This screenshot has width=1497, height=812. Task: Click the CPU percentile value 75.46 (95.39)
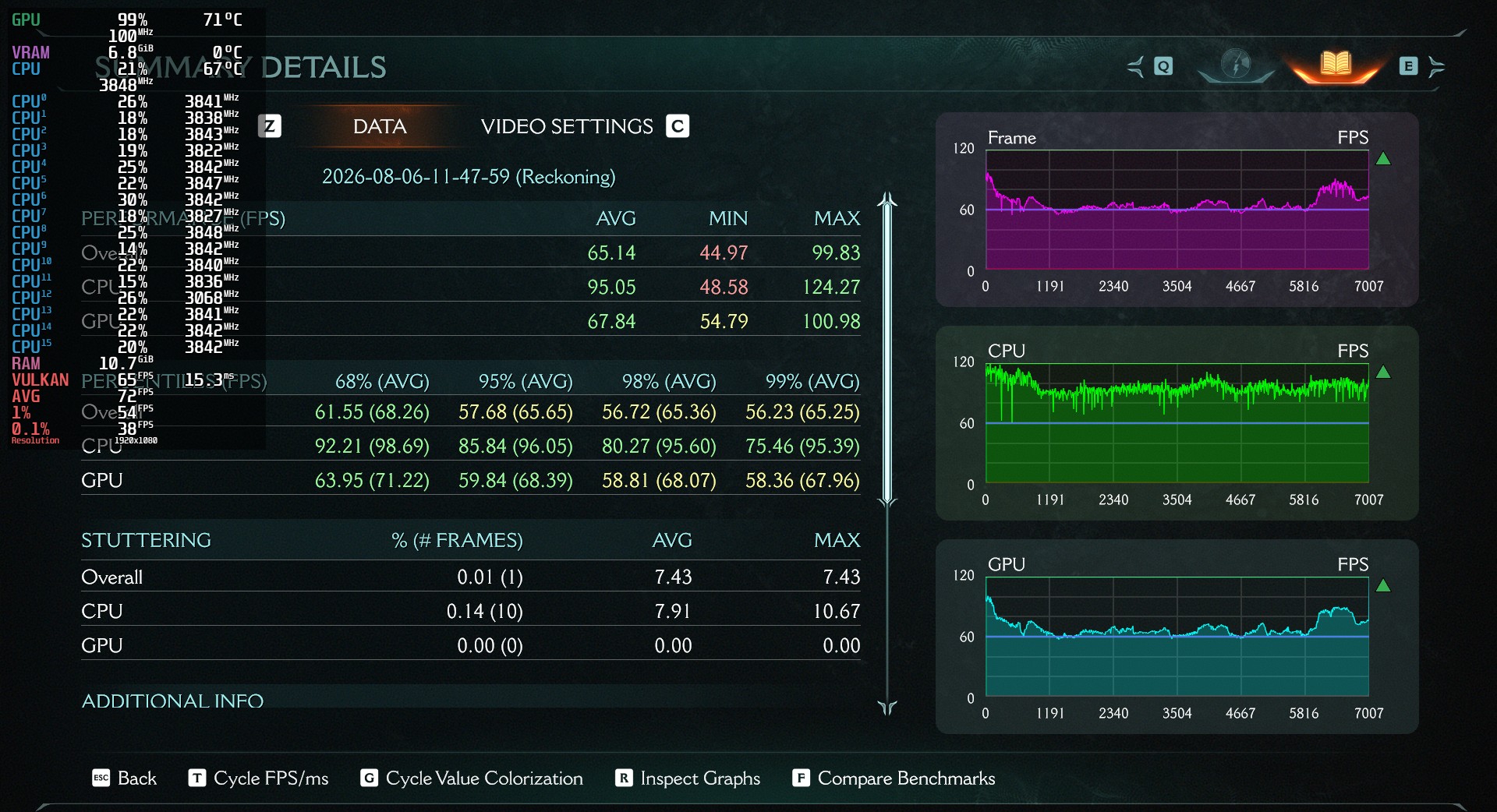point(802,446)
